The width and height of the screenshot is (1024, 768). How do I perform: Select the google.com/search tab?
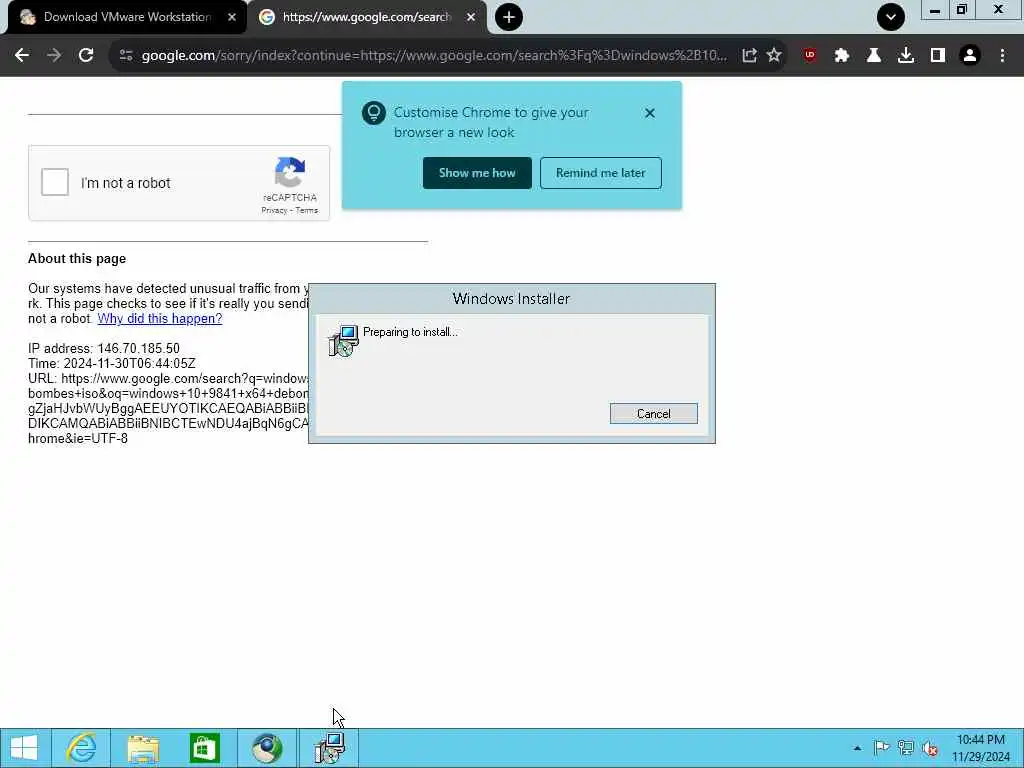[x=366, y=17]
